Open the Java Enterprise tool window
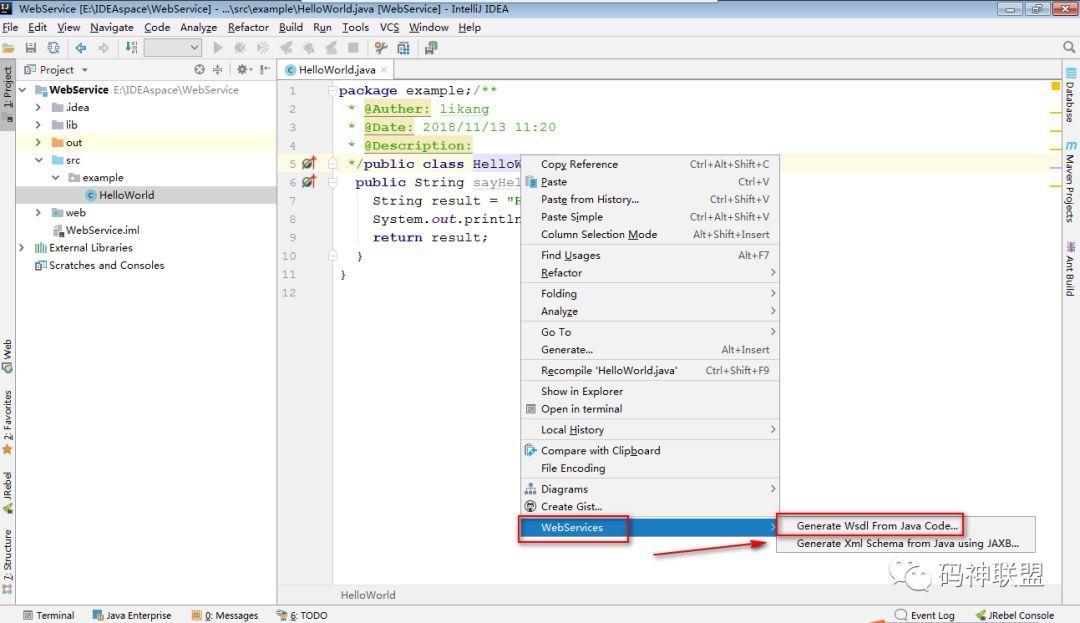Image resolution: width=1080 pixels, height=623 pixels. (132, 615)
